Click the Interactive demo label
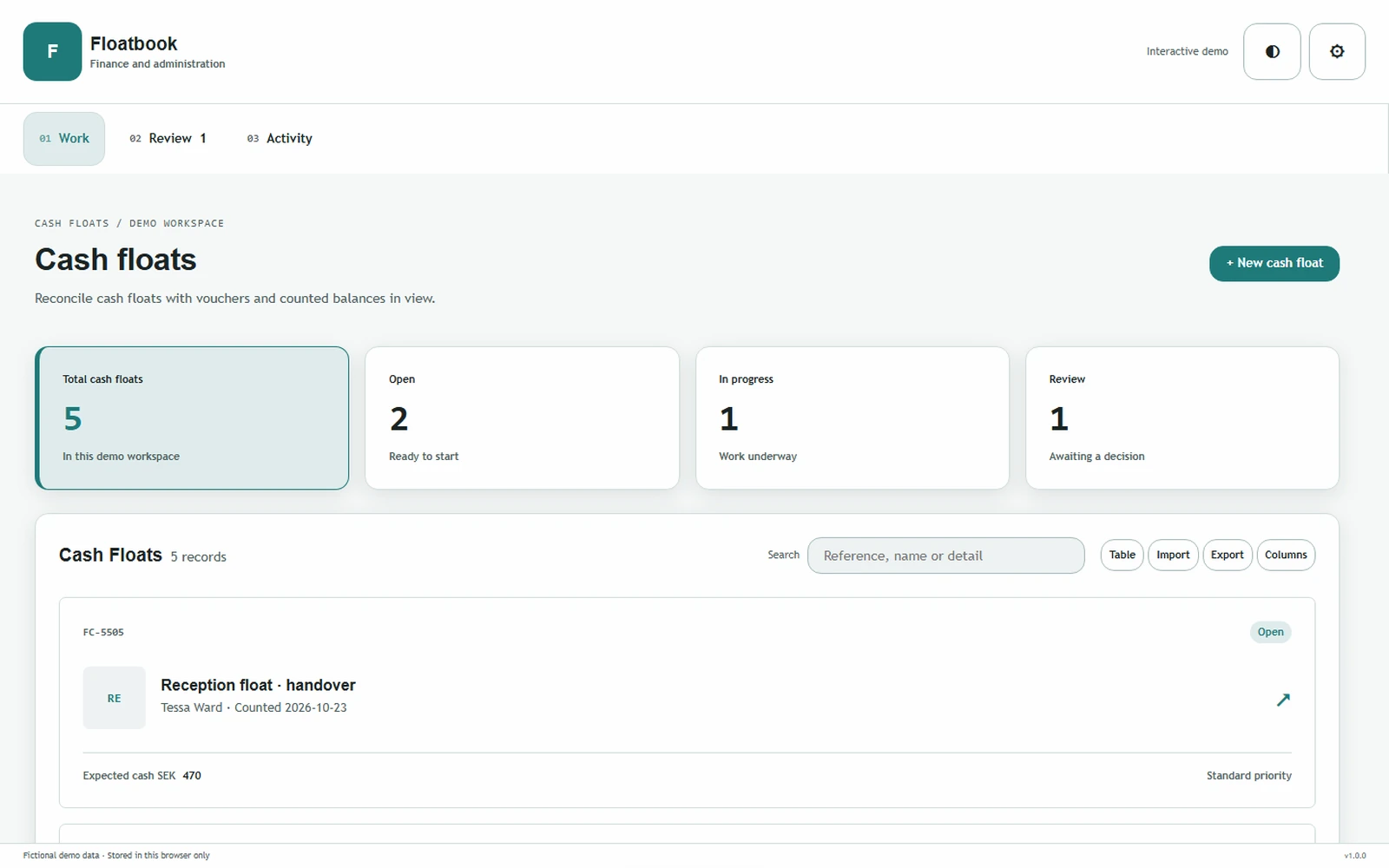Image resolution: width=1389 pixels, height=868 pixels. click(1187, 52)
